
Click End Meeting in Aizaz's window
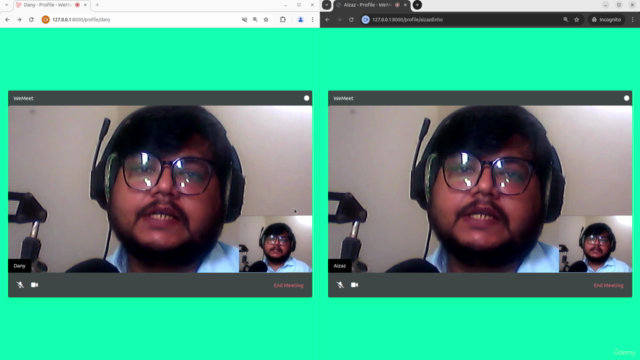click(609, 285)
